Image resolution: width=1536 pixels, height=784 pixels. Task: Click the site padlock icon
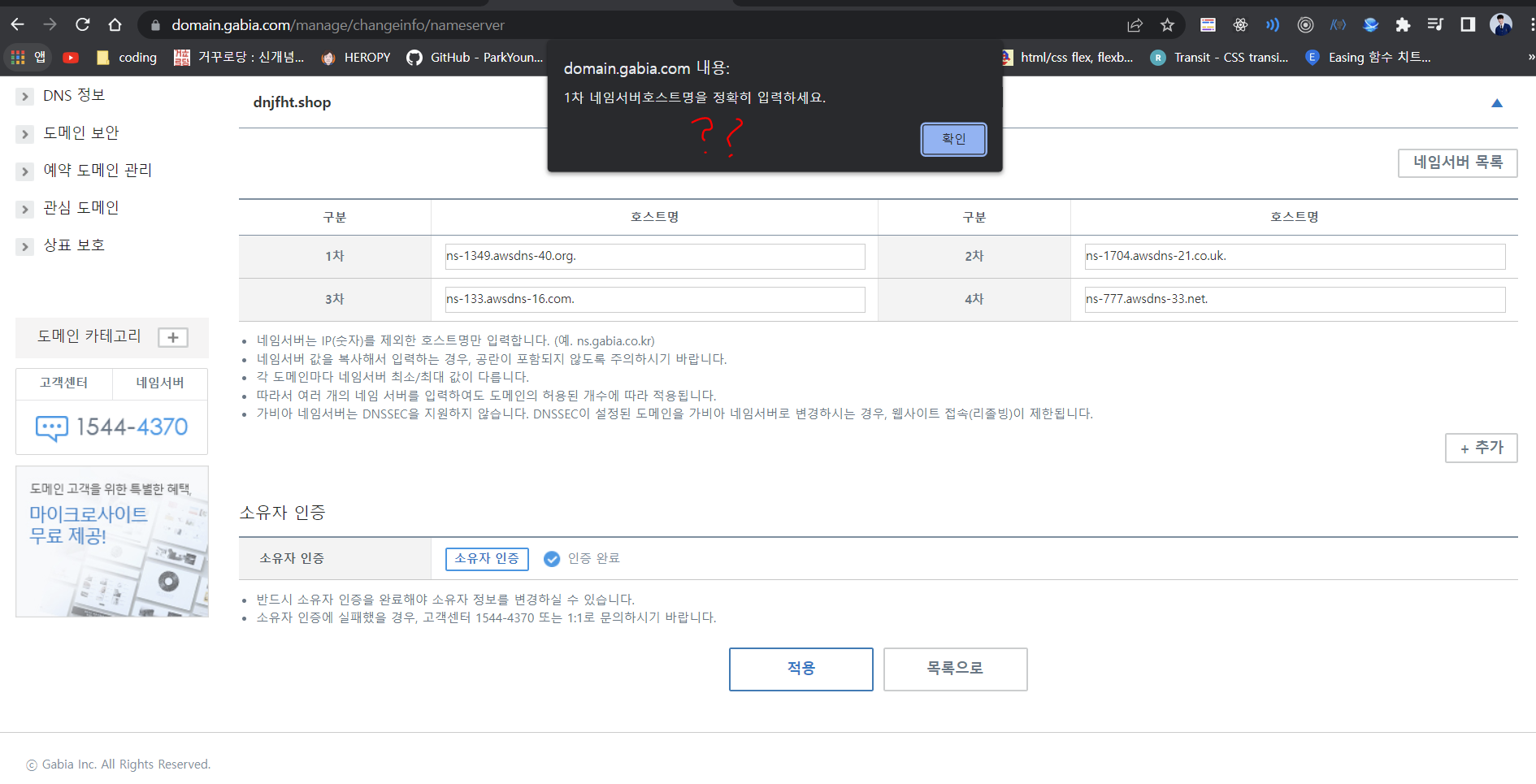point(155,25)
